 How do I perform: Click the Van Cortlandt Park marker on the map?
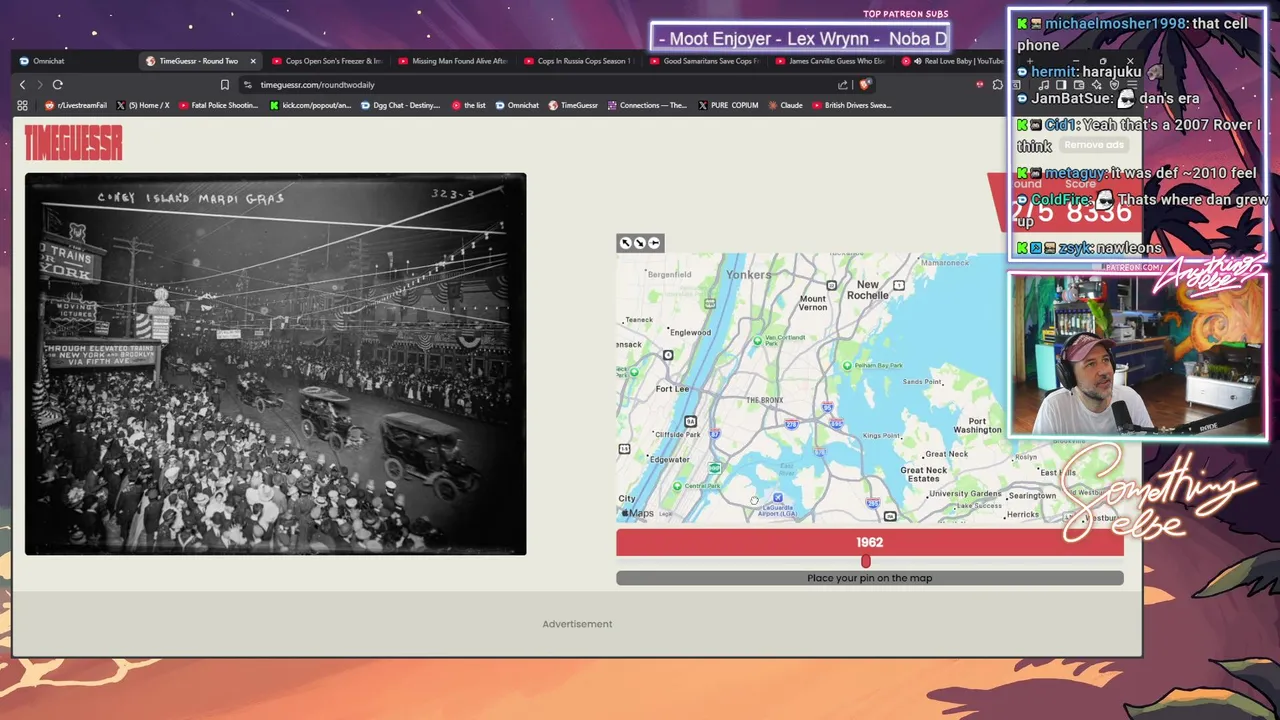[x=757, y=340]
